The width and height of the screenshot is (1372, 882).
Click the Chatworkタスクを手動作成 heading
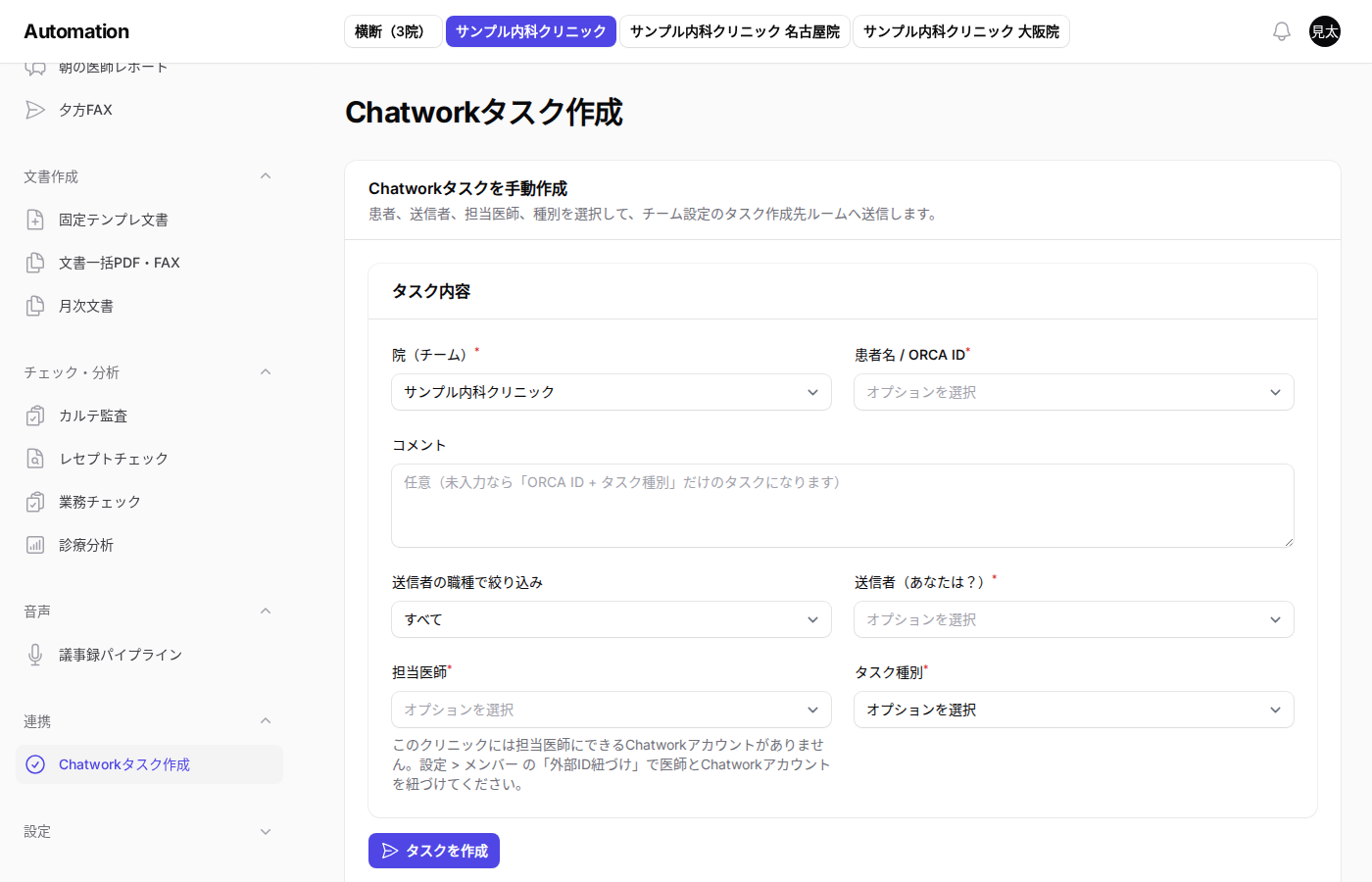click(x=467, y=188)
